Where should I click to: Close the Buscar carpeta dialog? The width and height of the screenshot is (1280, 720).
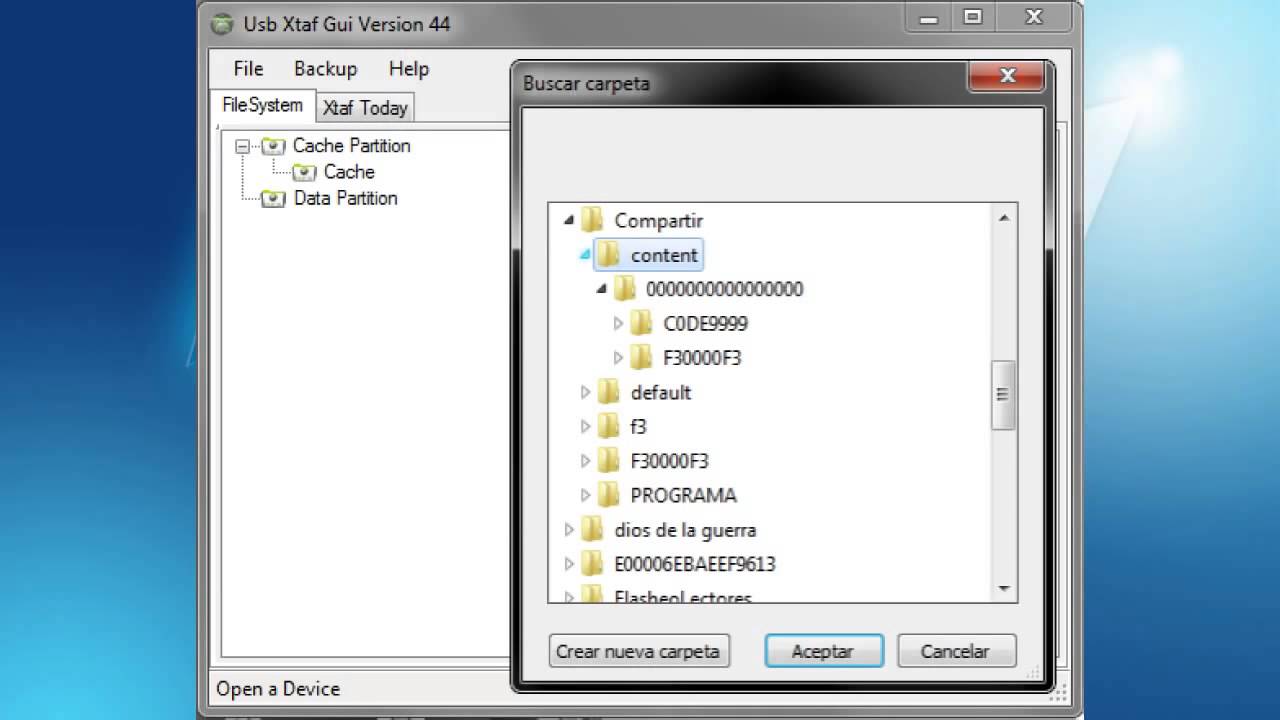(1007, 76)
